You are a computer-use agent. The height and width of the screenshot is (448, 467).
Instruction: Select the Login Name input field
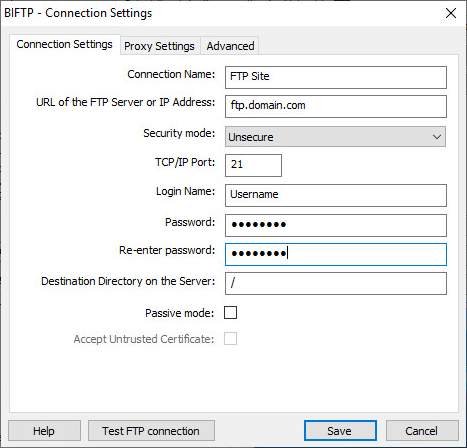pos(336,195)
